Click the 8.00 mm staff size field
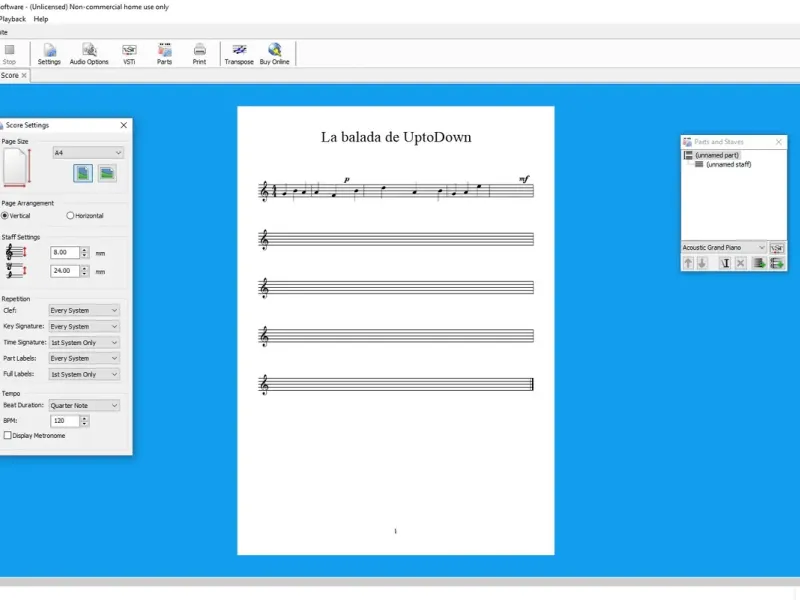800x600 pixels. coord(65,253)
